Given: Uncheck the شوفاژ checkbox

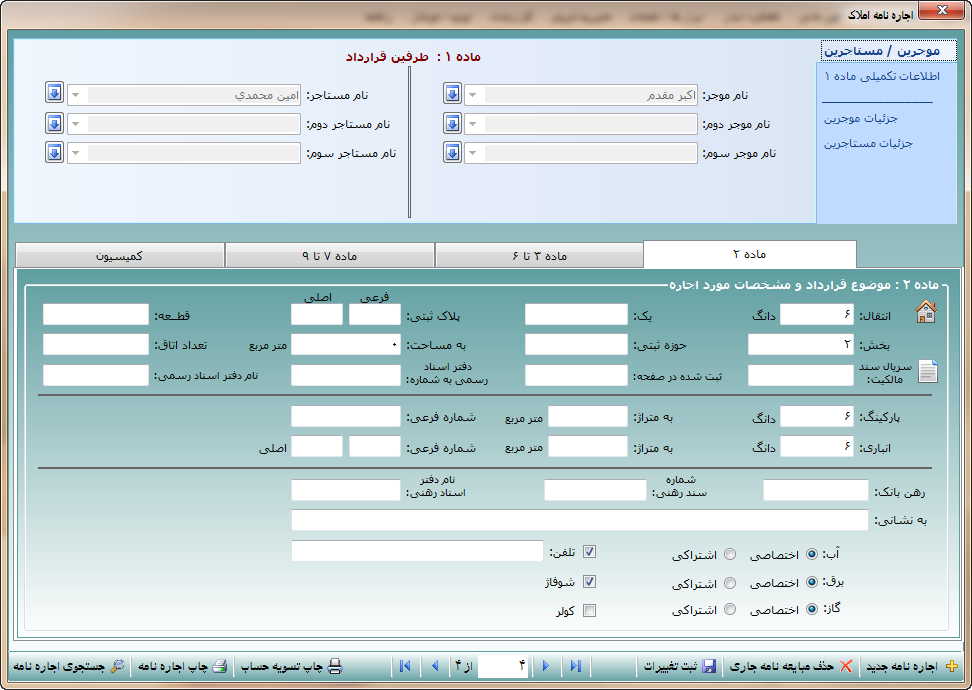Looking at the screenshot, I should pos(590,582).
